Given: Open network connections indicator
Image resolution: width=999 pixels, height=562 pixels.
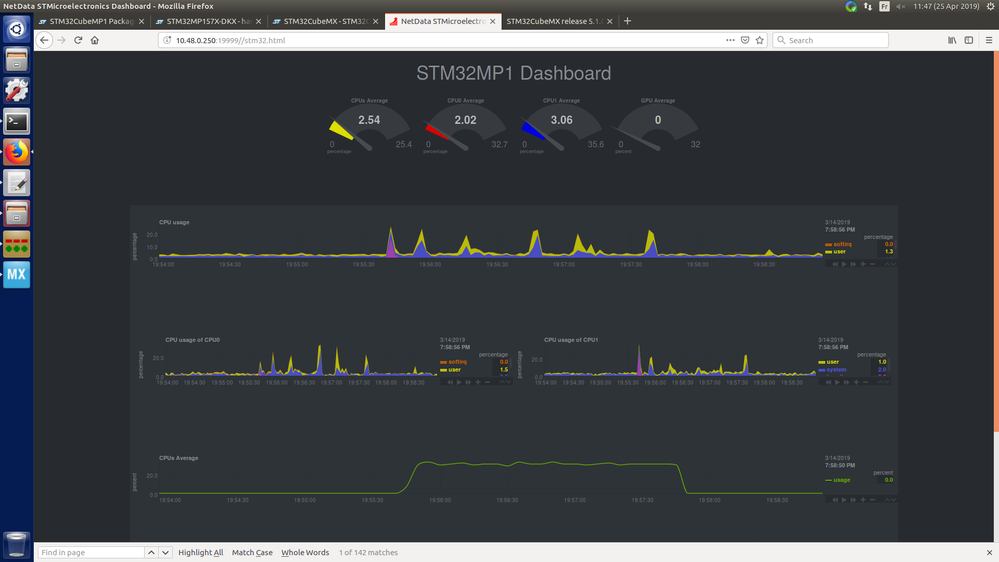Looking at the screenshot, I should [x=868, y=6].
